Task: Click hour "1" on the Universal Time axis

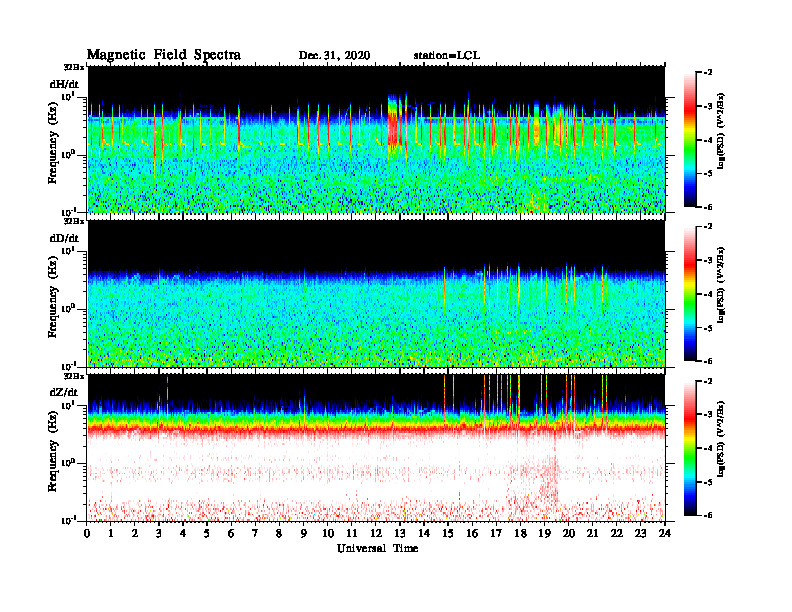Action: [x=111, y=533]
